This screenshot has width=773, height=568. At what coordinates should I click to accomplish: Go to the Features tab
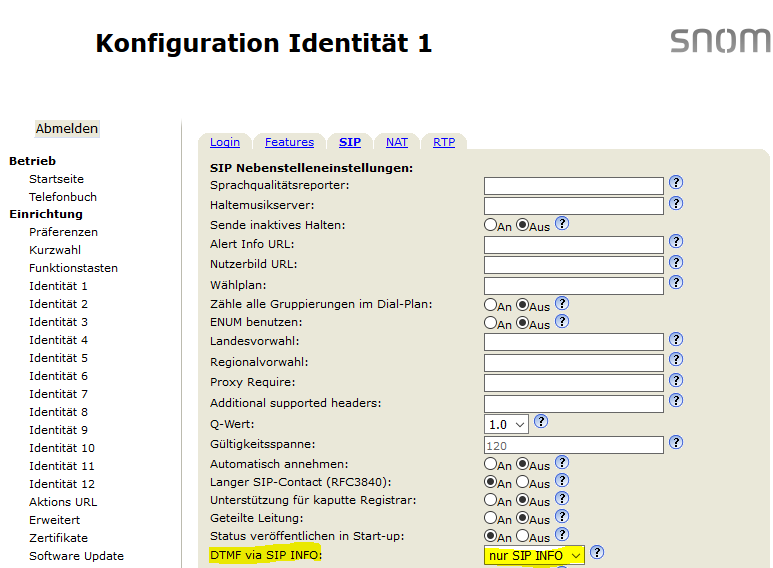coord(289,142)
